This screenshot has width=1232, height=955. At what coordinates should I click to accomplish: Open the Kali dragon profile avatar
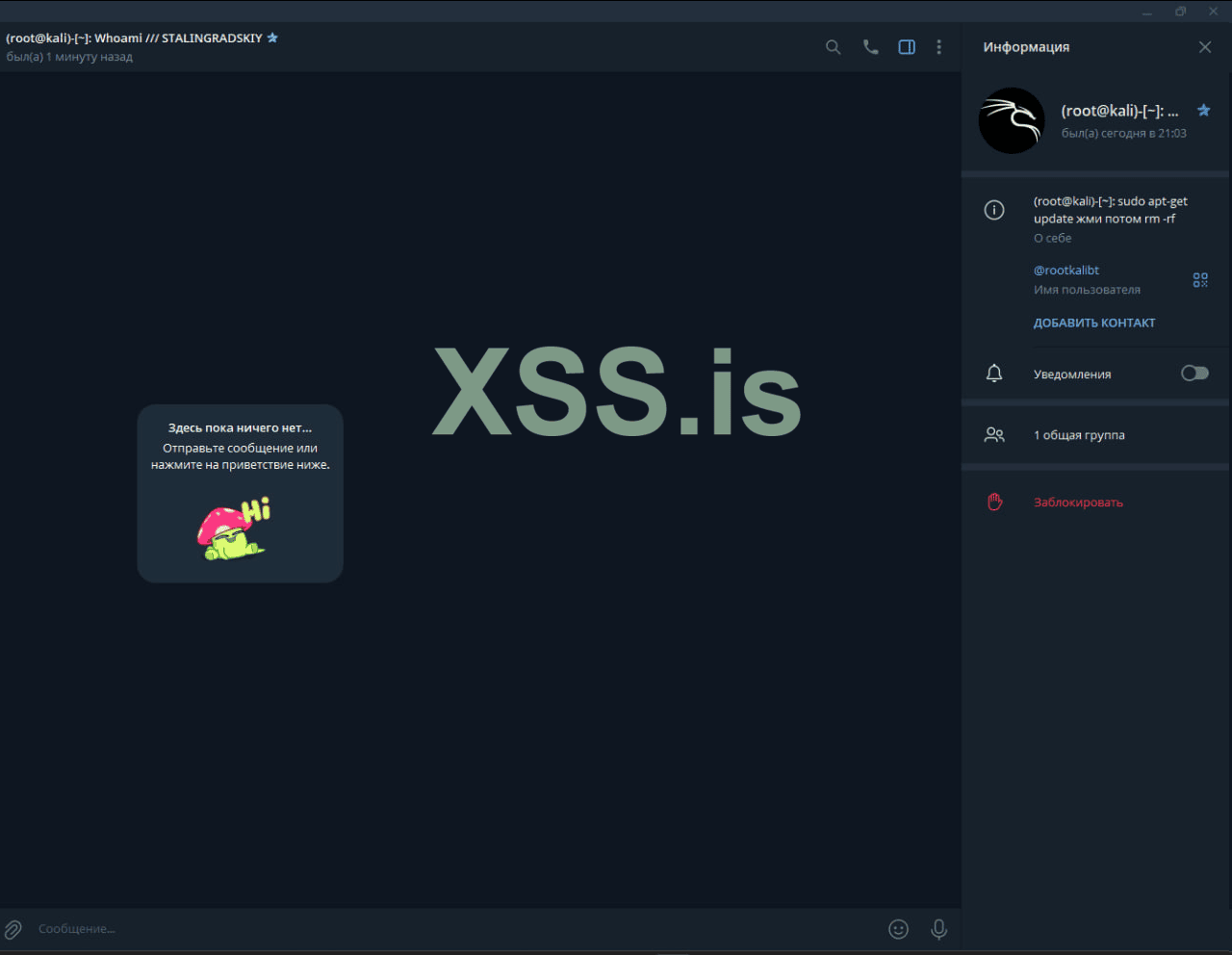[1012, 120]
